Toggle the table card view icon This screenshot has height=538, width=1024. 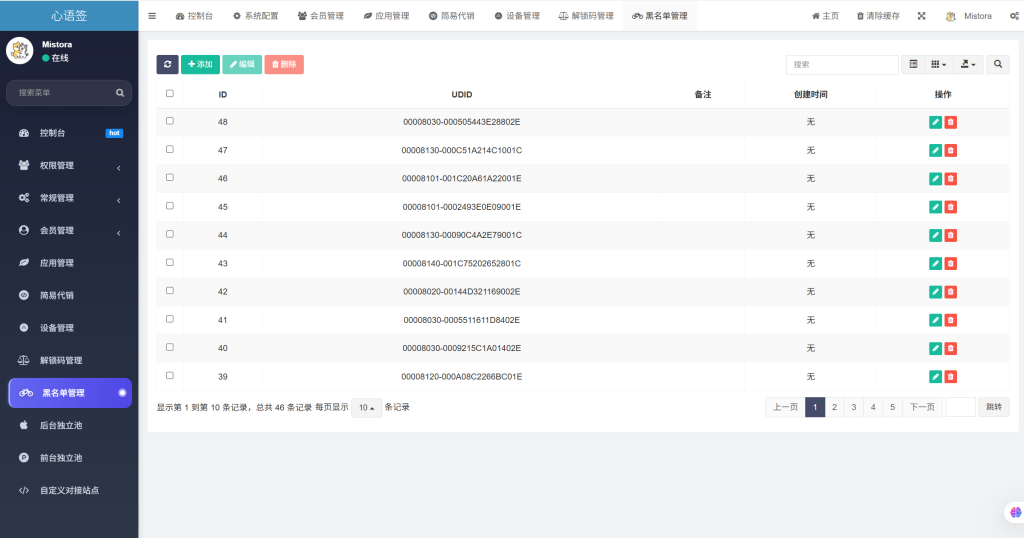913,64
